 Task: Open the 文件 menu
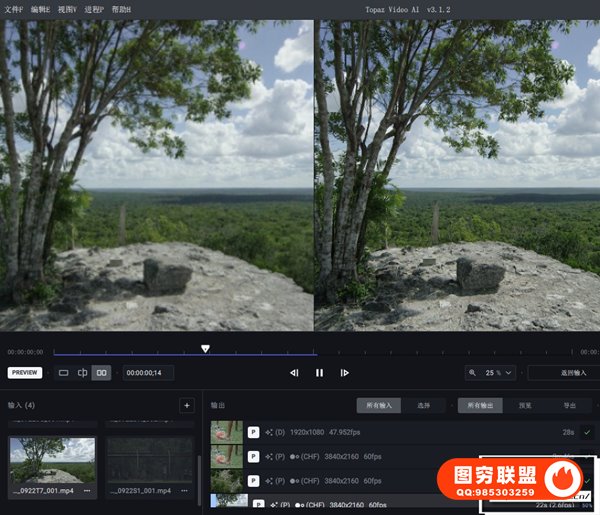12,9
